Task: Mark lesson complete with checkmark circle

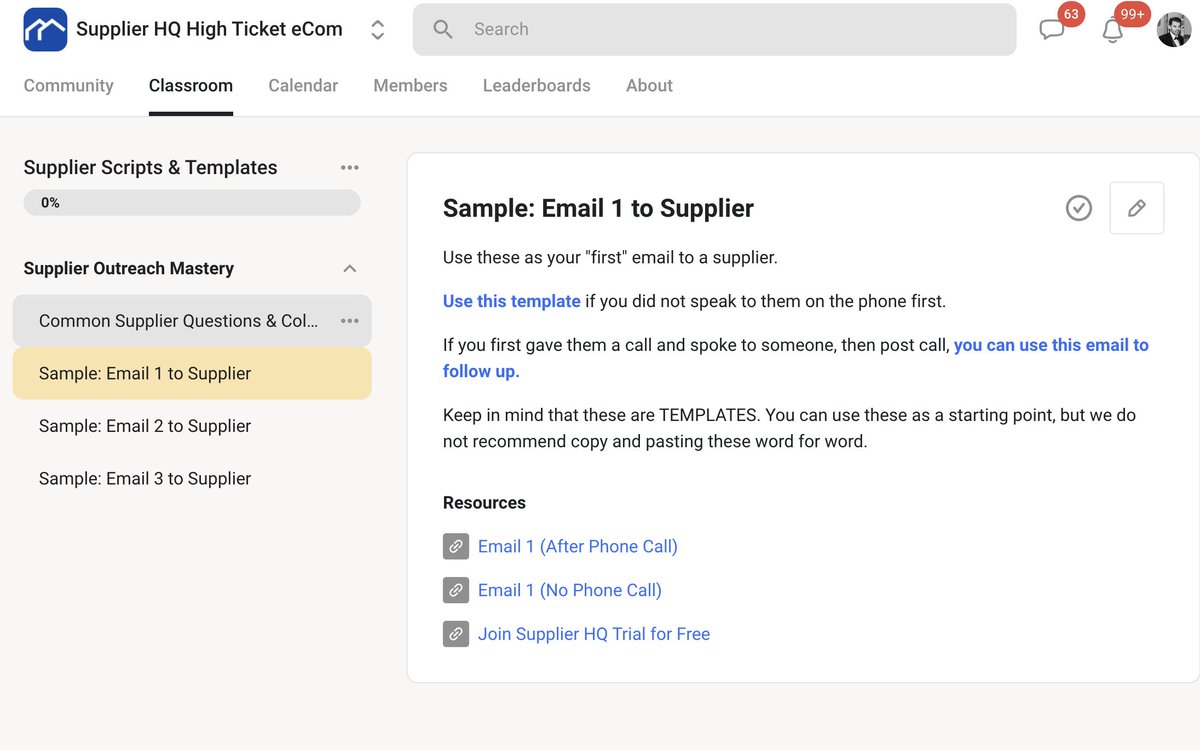Action: click(x=1079, y=208)
